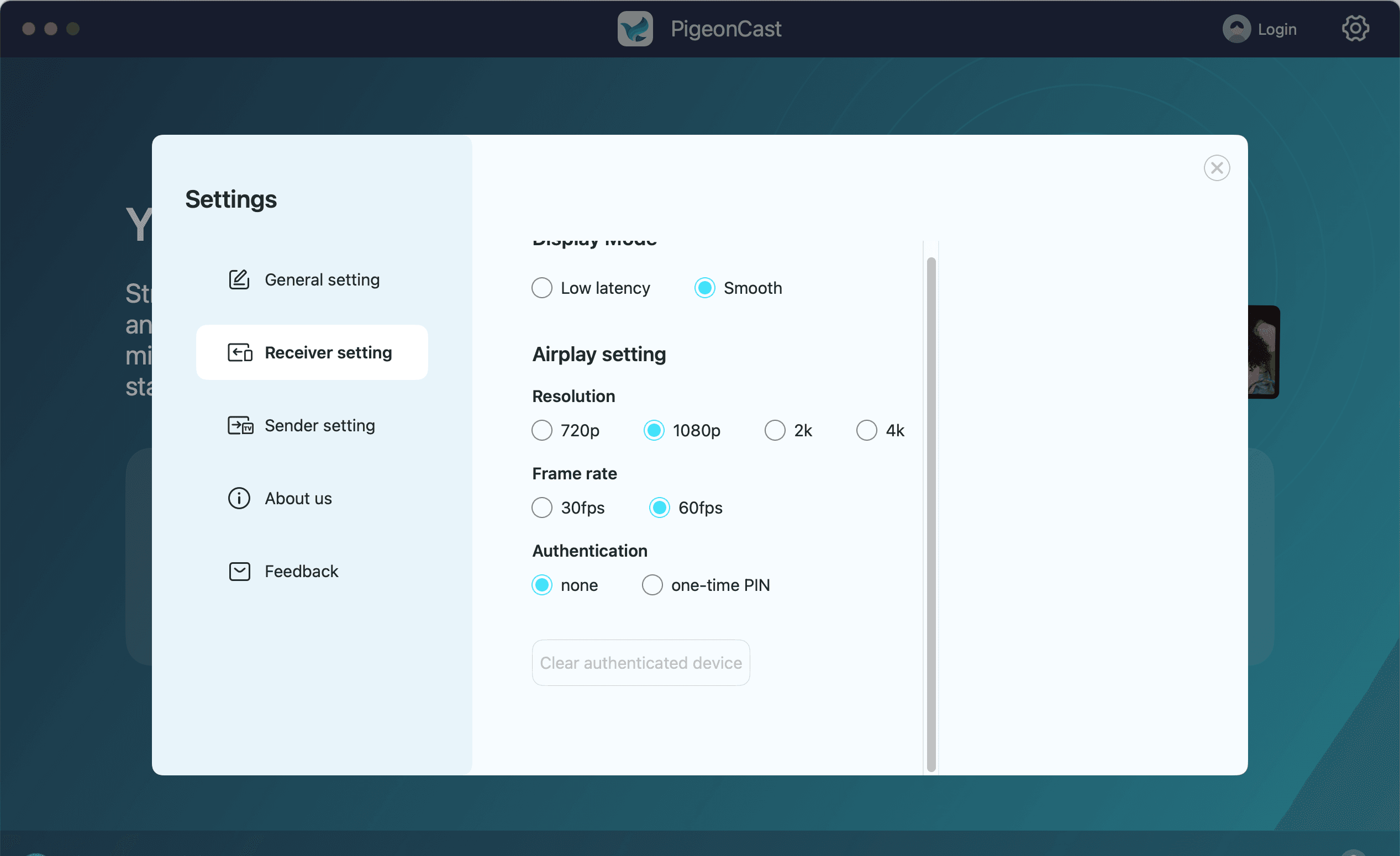The width and height of the screenshot is (1400, 856).
Task: Click the Airplay setting heading
Action: 599,355
